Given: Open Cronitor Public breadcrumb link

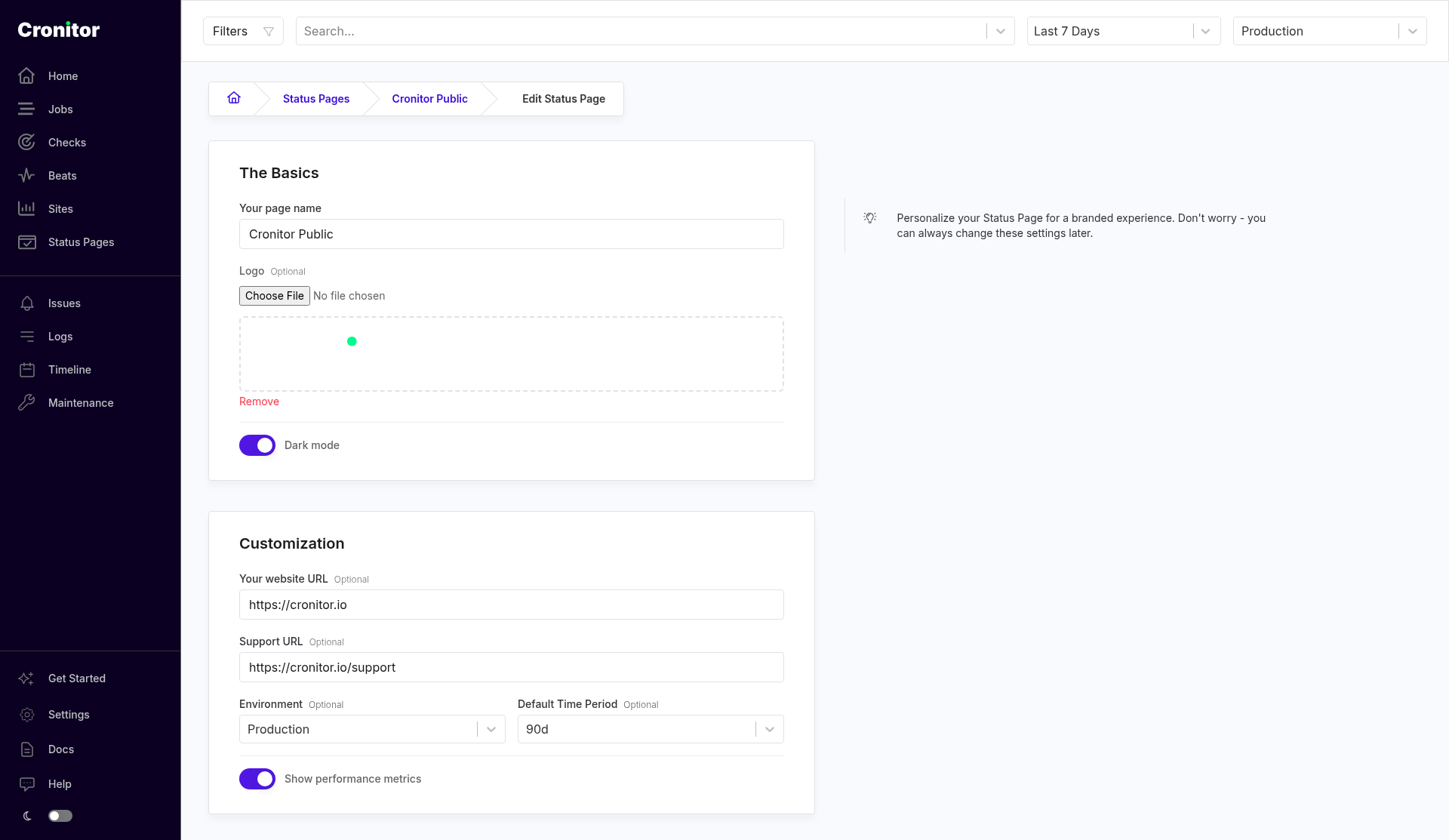Looking at the screenshot, I should [x=429, y=99].
